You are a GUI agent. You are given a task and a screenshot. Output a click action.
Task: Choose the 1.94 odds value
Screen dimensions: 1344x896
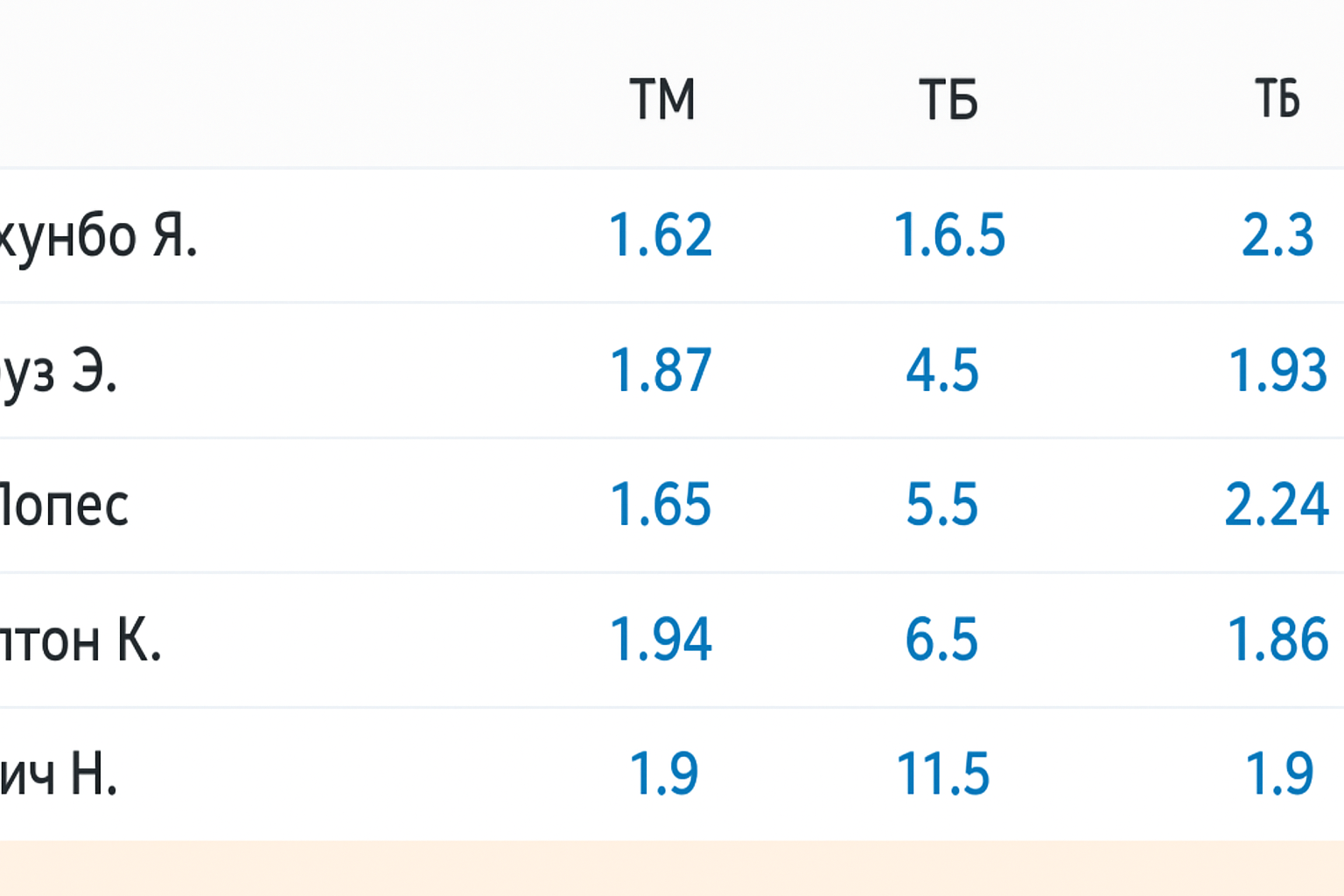pos(661,640)
